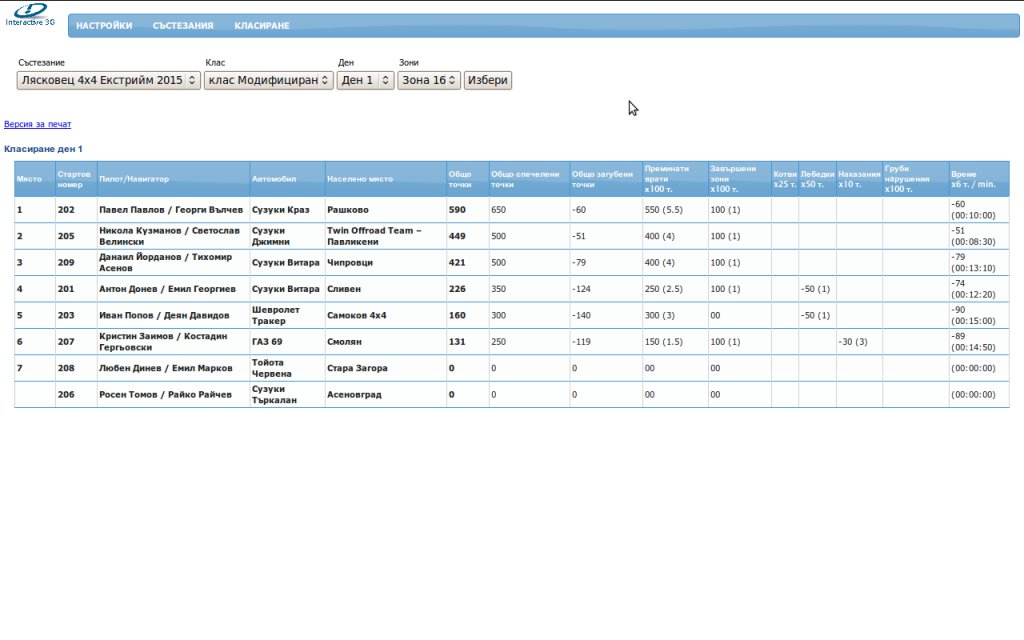Screen dimensions: 1024x640
Task: Click the Стартов номер column header
Action: [x=74, y=179]
